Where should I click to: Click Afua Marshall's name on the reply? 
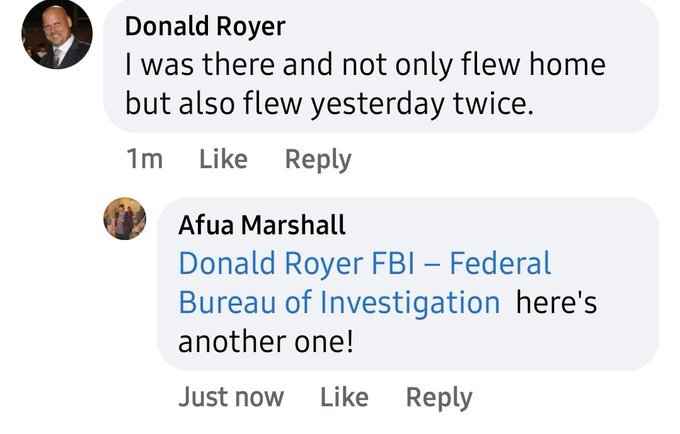coord(261,225)
